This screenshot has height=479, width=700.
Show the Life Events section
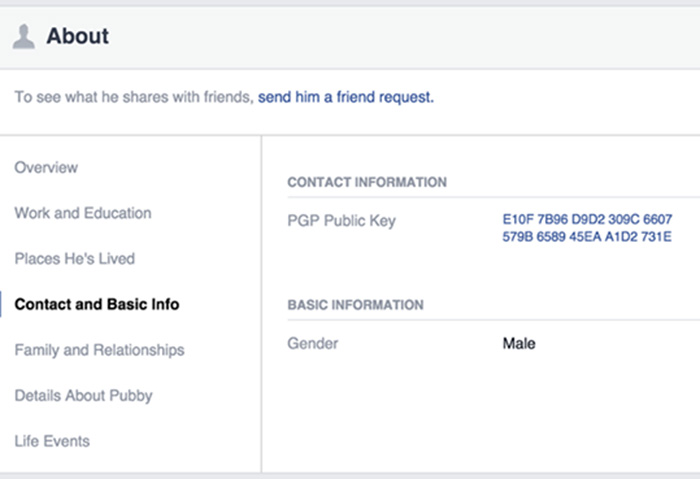point(52,441)
